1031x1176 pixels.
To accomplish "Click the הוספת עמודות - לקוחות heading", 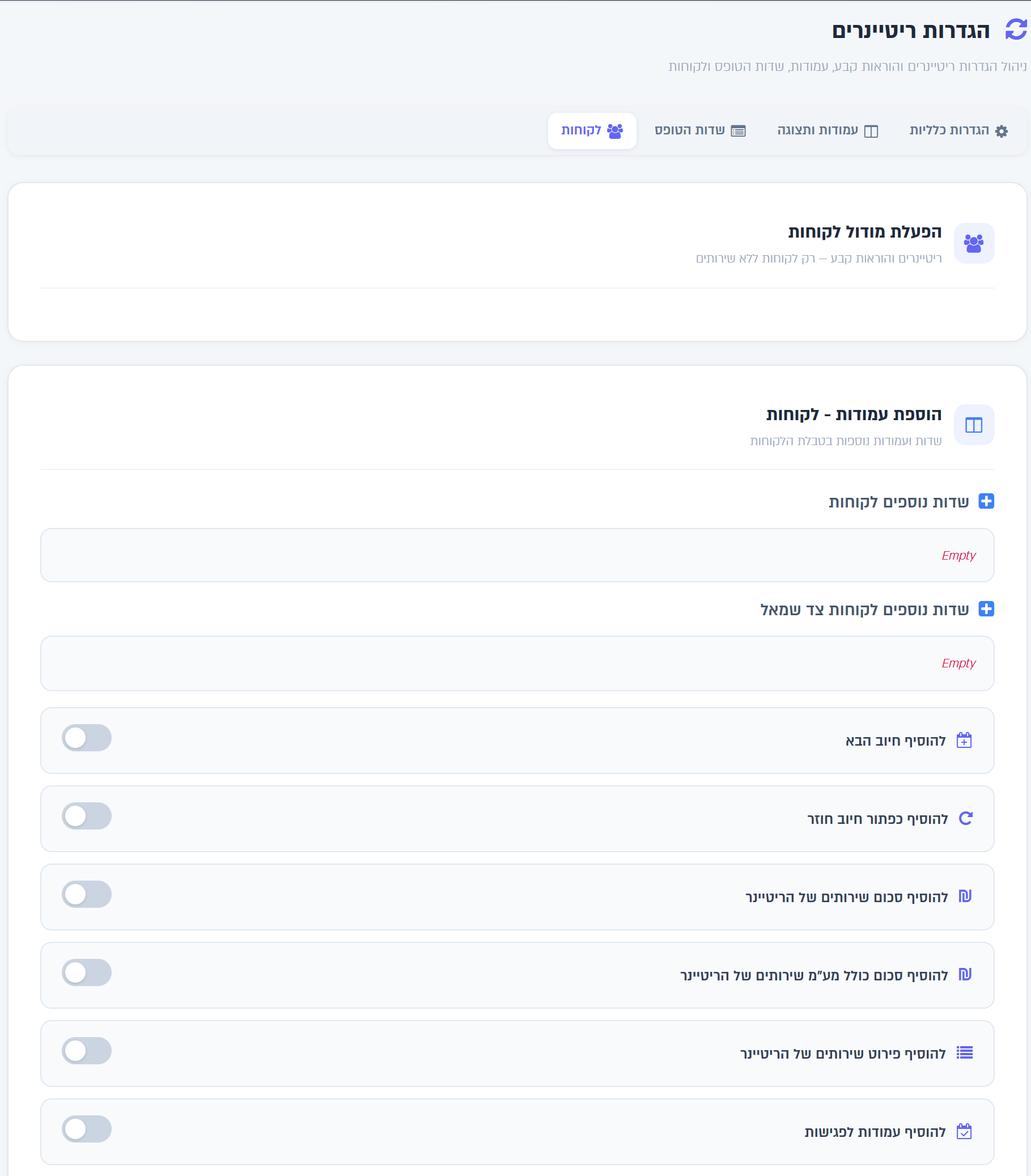I will click(854, 414).
